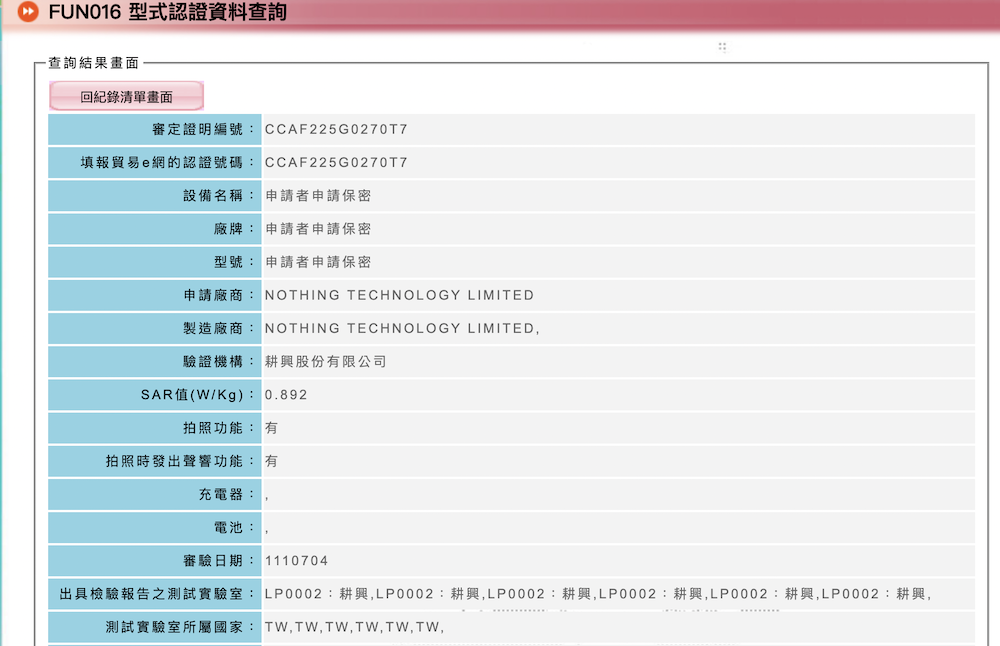The image size is (1000, 646).
Task: Click the 查詢結果畫面 section heading
Action: (x=94, y=62)
